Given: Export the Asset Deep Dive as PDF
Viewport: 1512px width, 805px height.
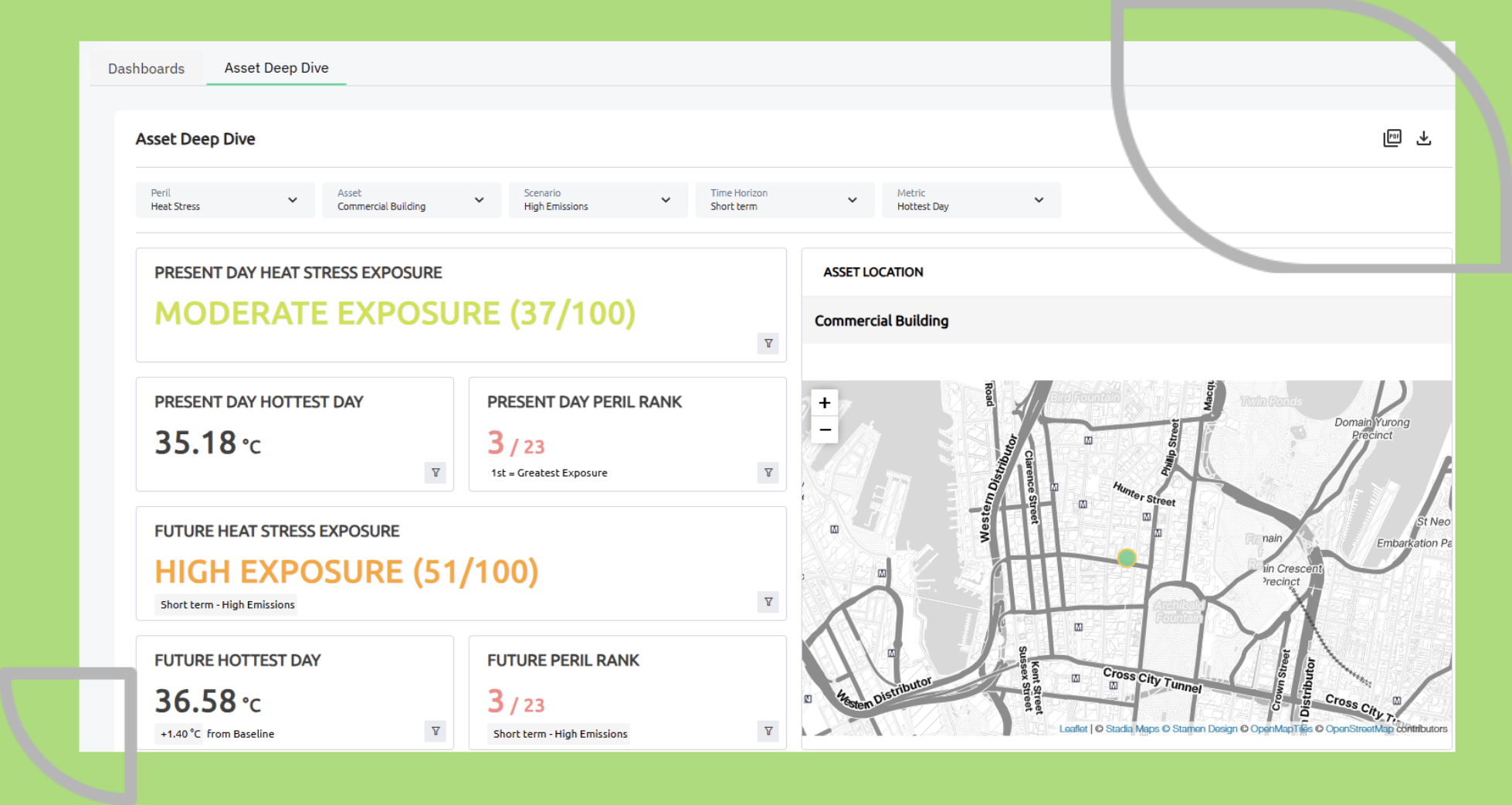Looking at the screenshot, I should click(1392, 138).
